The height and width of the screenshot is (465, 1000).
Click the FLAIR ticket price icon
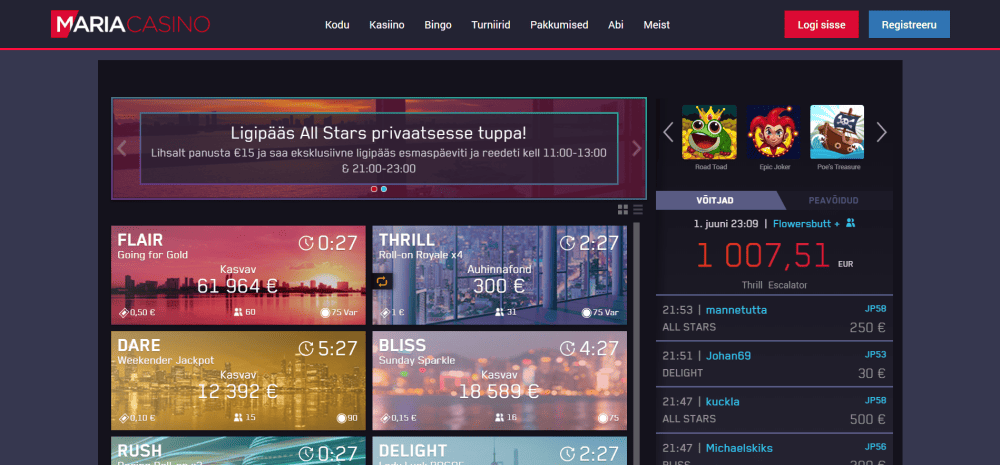pos(124,313)
